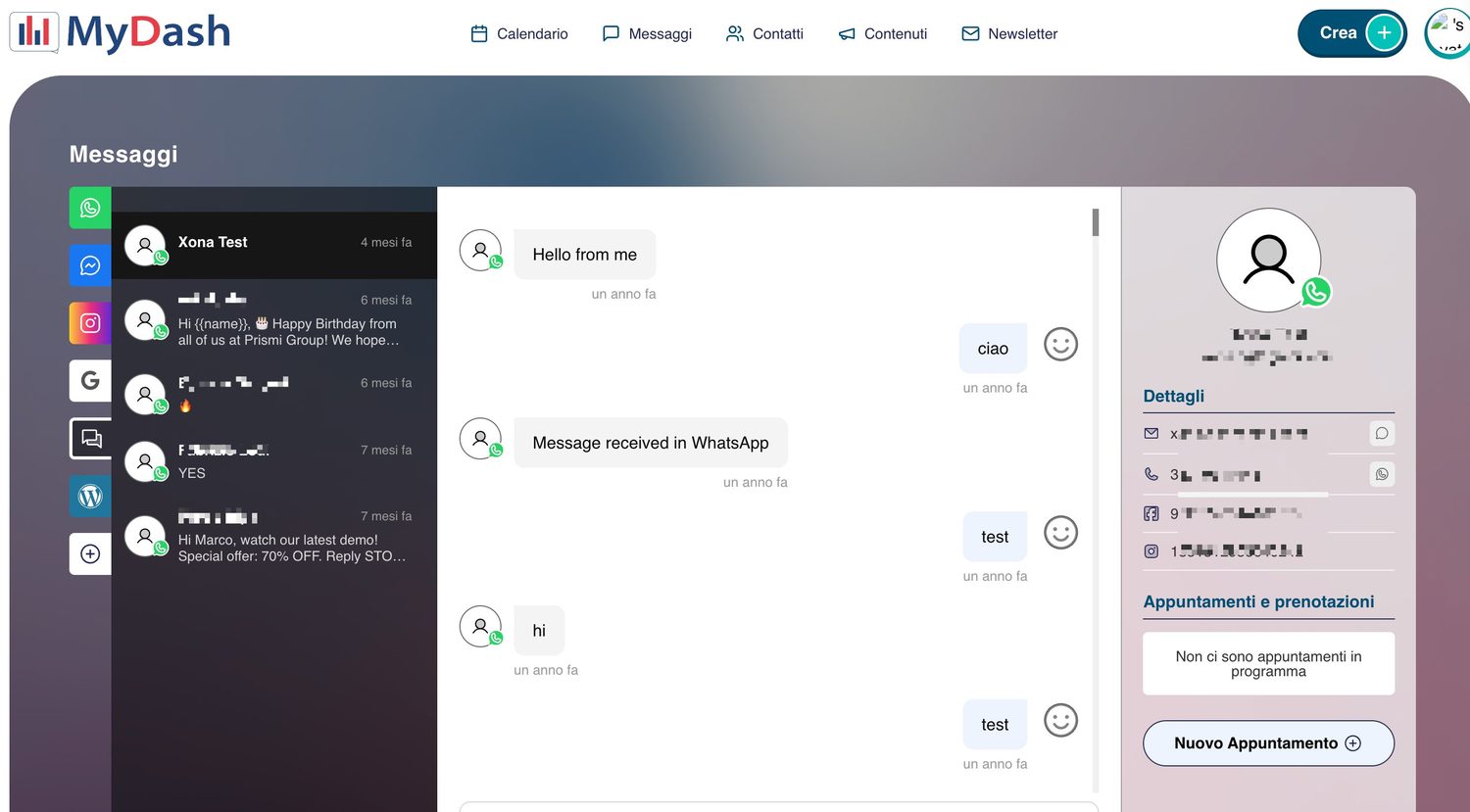Click the 'hi' message bubble
This screenshot has height=812, width=1470.
(x=539, y=631)
